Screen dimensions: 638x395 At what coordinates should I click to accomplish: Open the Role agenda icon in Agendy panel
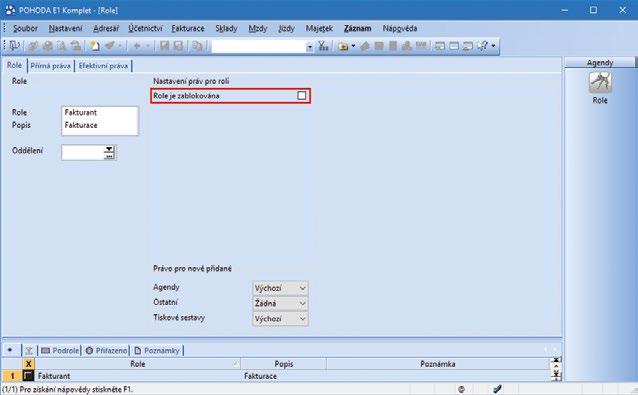point(600,83)
